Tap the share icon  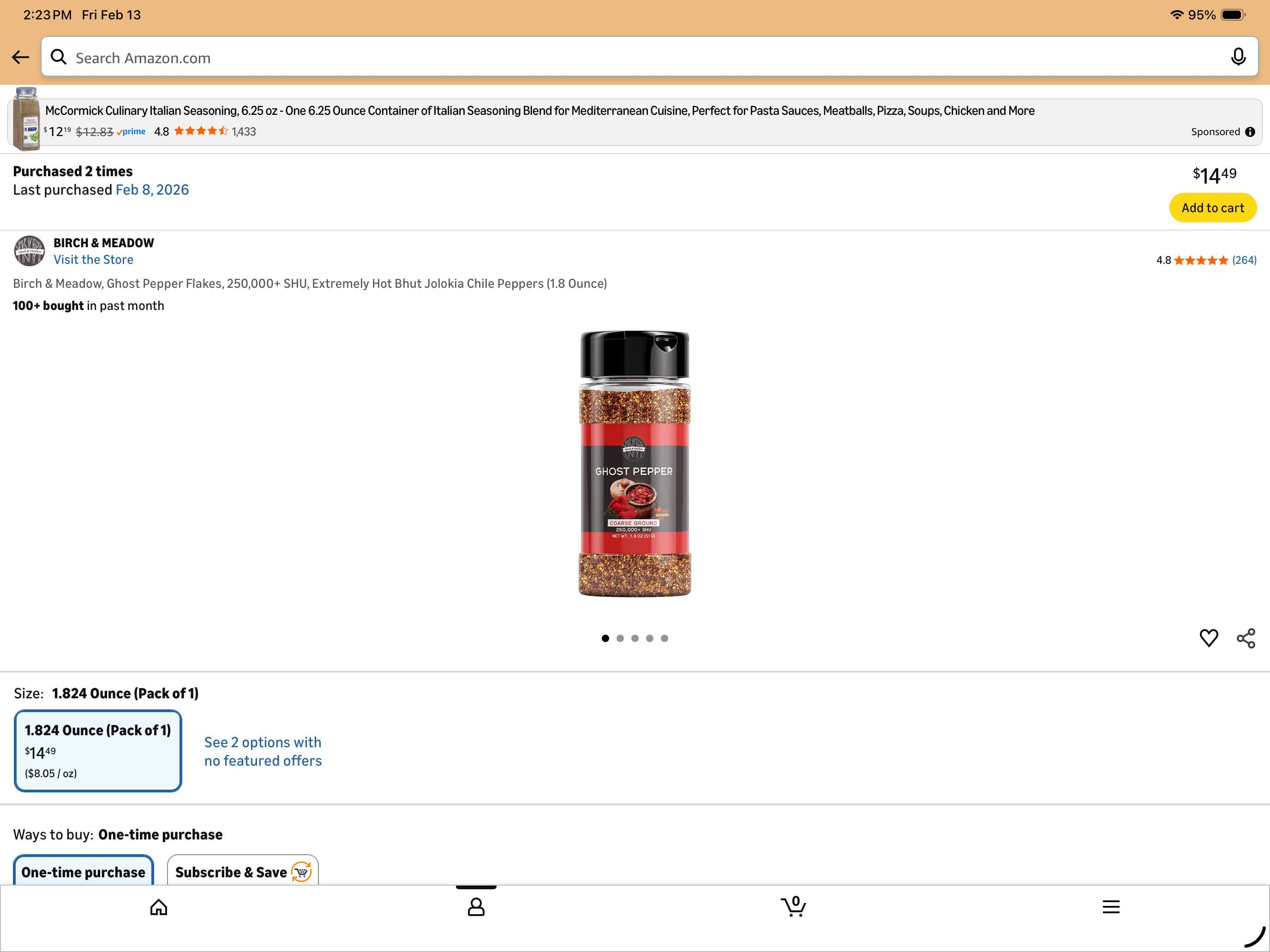click(x=1246, y=638)
